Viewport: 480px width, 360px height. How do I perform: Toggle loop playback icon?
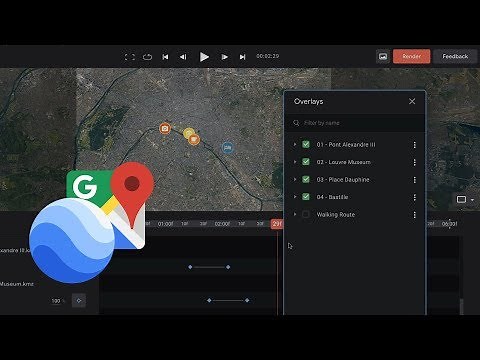pos(147,57)
